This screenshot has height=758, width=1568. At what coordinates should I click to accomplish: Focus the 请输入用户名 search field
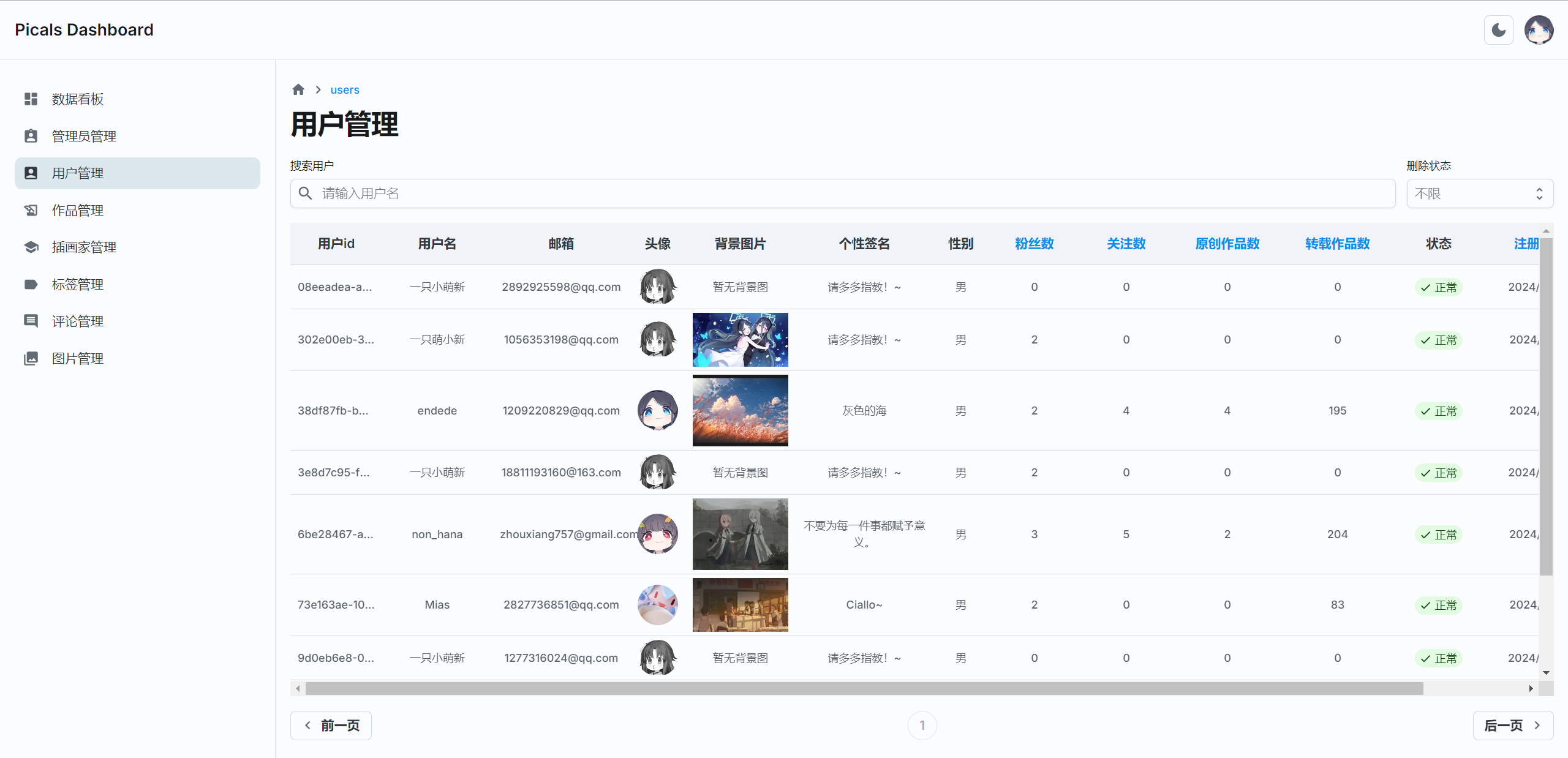[x=843, y=193]
